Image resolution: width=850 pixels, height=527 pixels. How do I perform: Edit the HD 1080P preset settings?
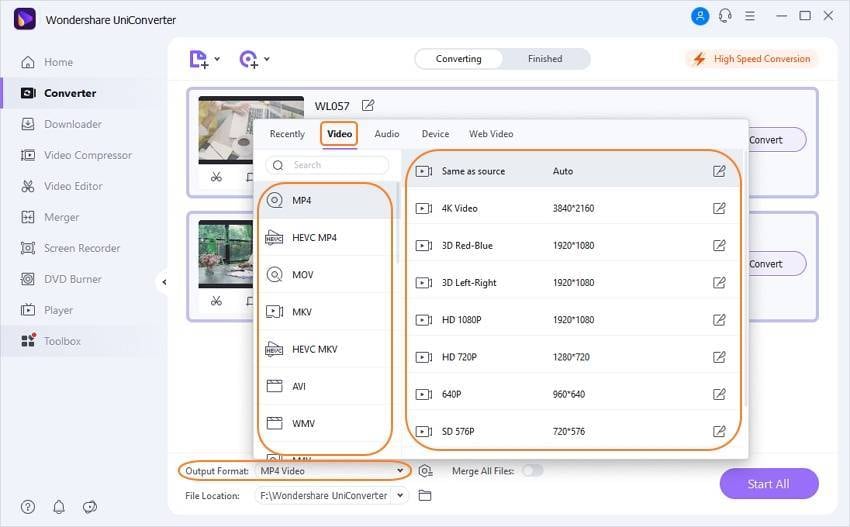[719, 320]
